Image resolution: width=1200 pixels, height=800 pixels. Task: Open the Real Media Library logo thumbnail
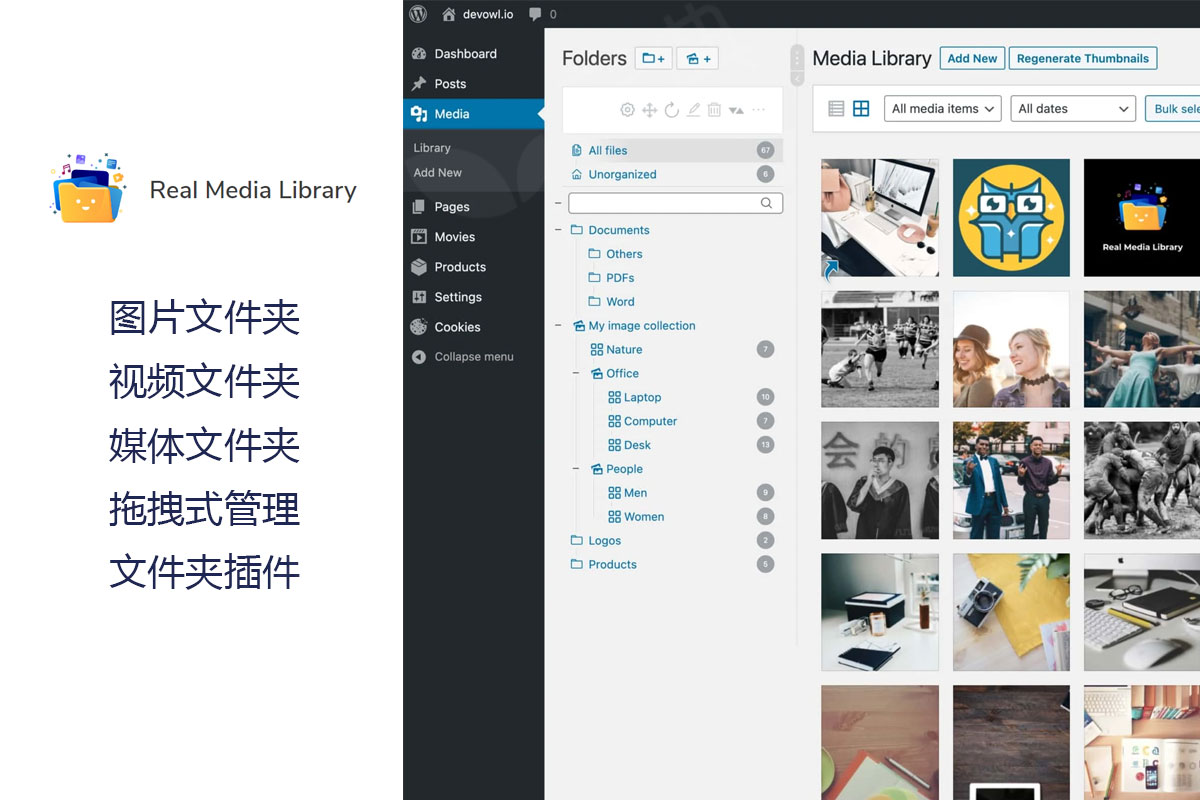tap(1142, 217)
